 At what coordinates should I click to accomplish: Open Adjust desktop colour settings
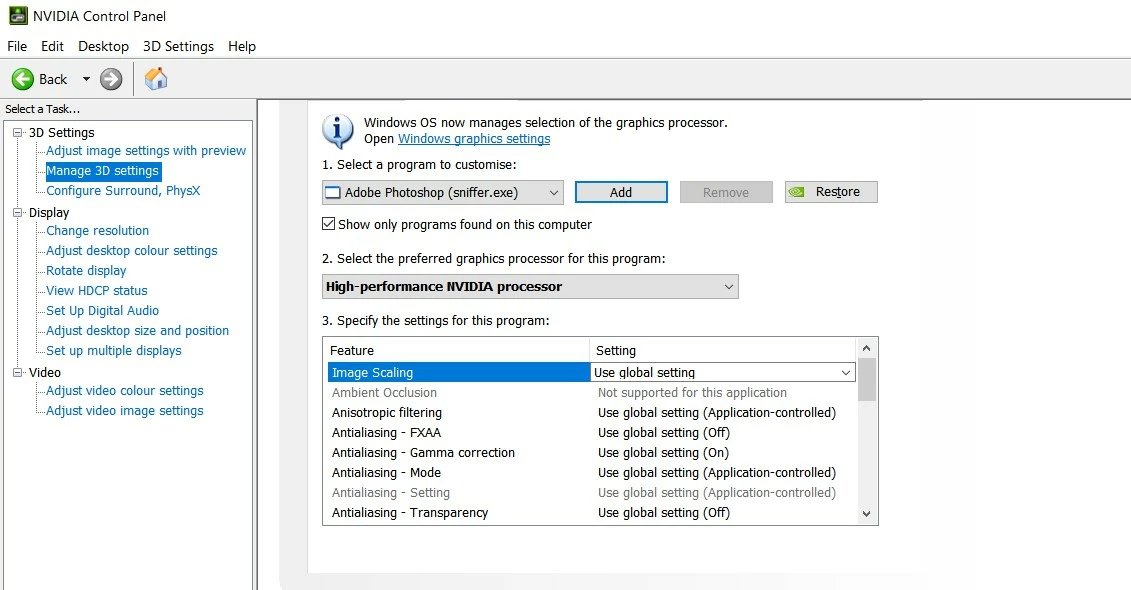point(131,251)
